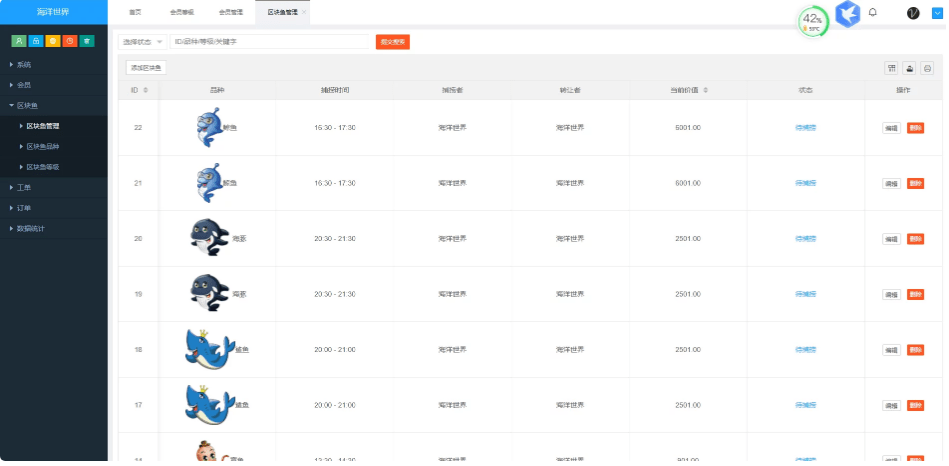Expand the 系统 sidebar menu

click(54, 65)
